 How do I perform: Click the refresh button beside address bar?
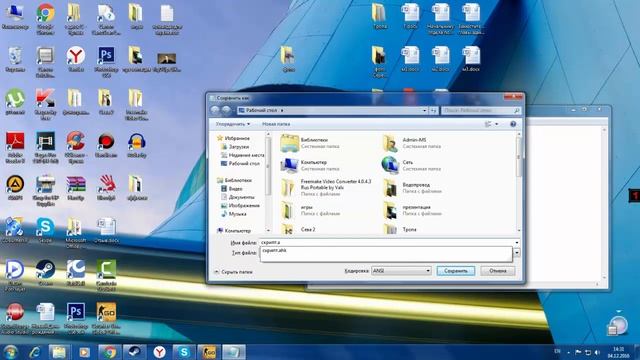coord(433,110)
